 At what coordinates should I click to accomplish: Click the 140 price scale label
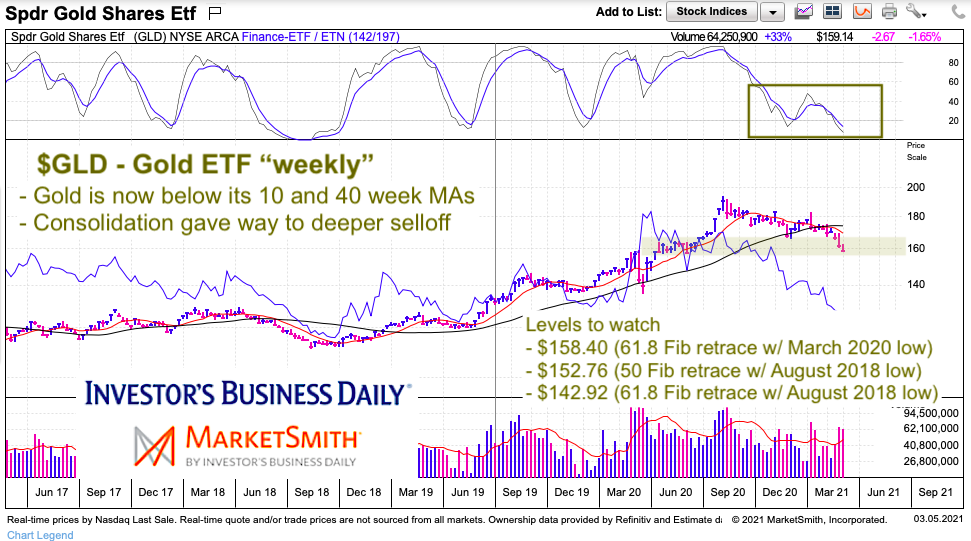(916, 284)
